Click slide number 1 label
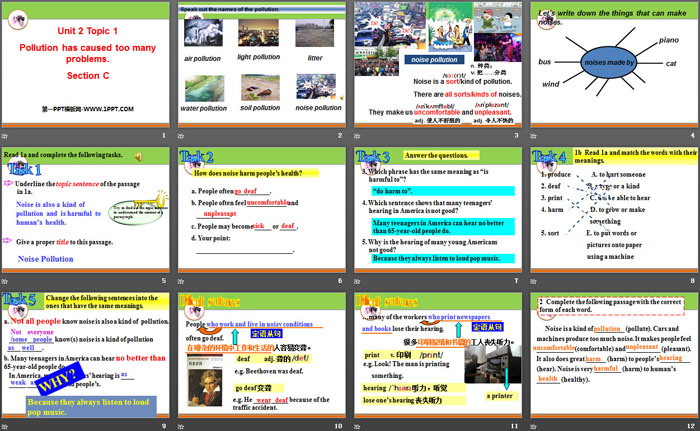This screenshot has width=700, height=431. tap(163, 135)
